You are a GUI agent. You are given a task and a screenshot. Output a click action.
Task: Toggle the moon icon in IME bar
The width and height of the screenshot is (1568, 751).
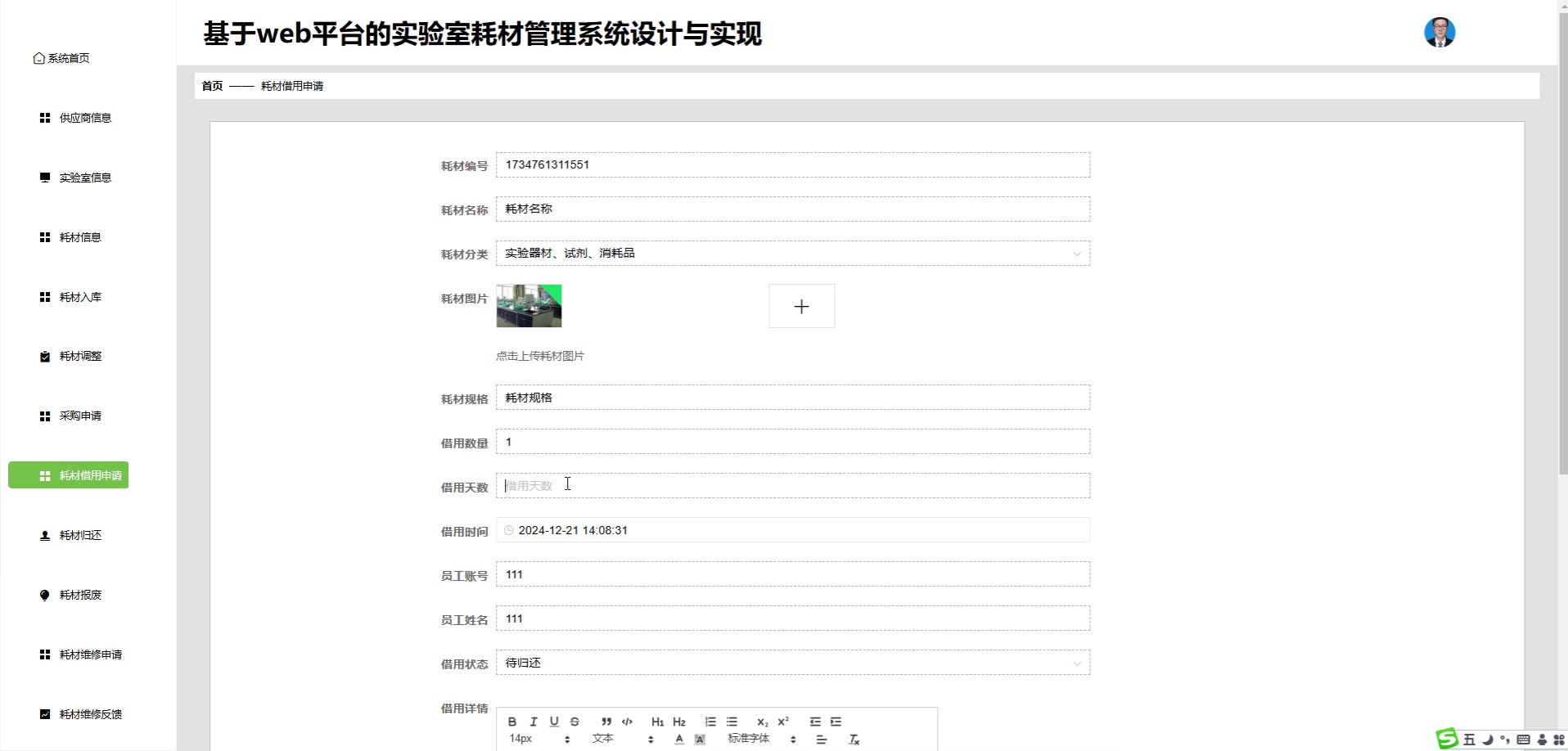tap(1488, 740)
